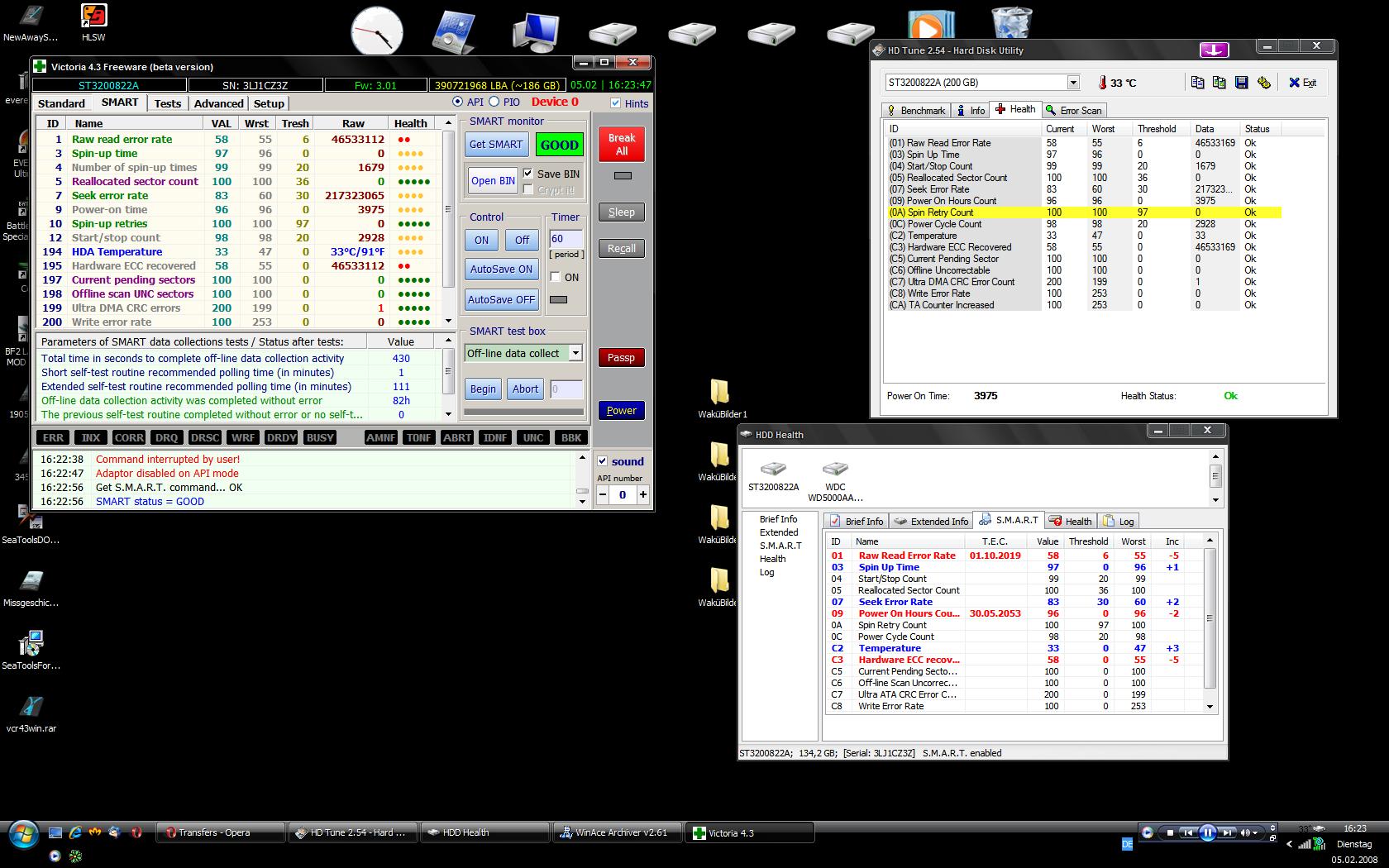Click the mute speaker icon in taskbar player
Screen dimensions: 1389x868
point(1245,832)
